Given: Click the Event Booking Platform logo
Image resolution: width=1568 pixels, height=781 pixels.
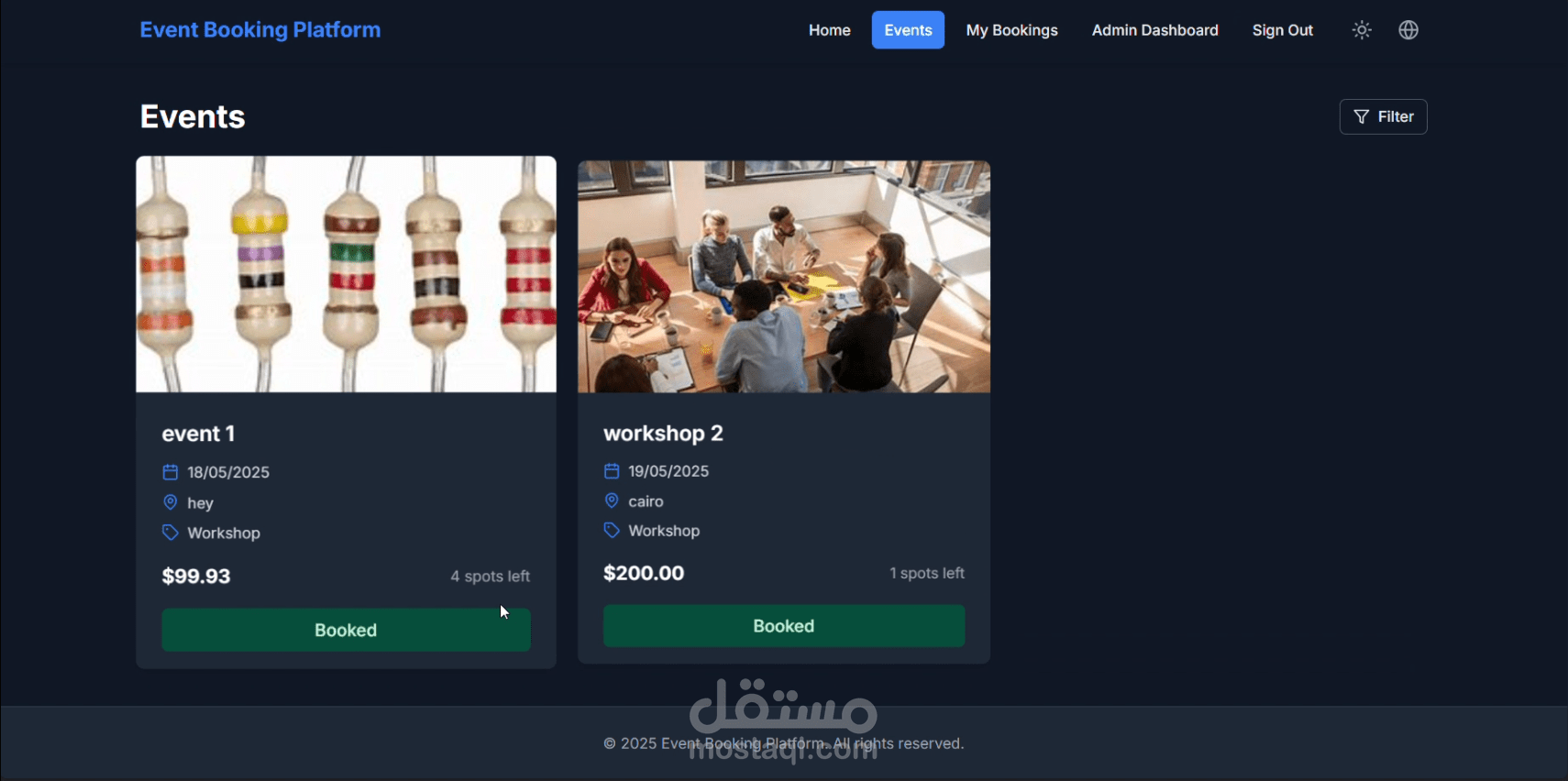Looking at the screenshot, I should pyautogui.click(x=260, y=30).
